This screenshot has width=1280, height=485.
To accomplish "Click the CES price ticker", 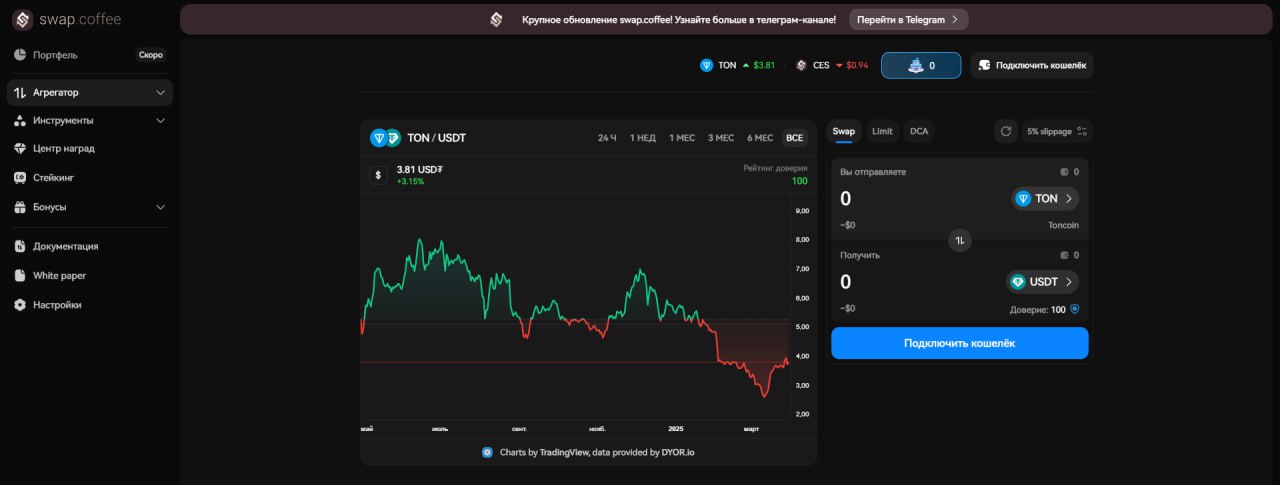I will (x=832, y=65).
